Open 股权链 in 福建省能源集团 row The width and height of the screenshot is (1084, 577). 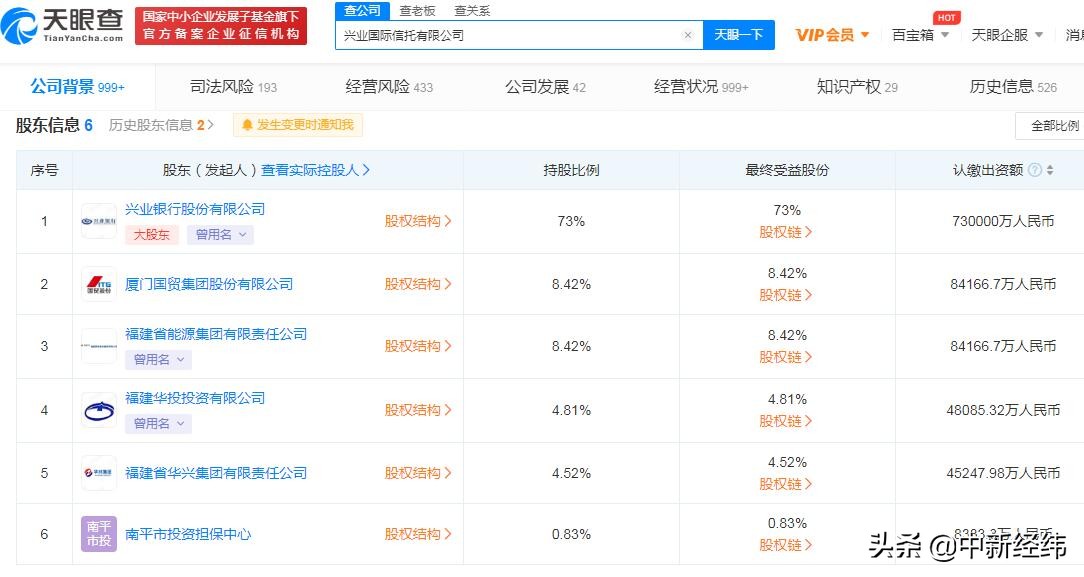[x=785, y=357]
